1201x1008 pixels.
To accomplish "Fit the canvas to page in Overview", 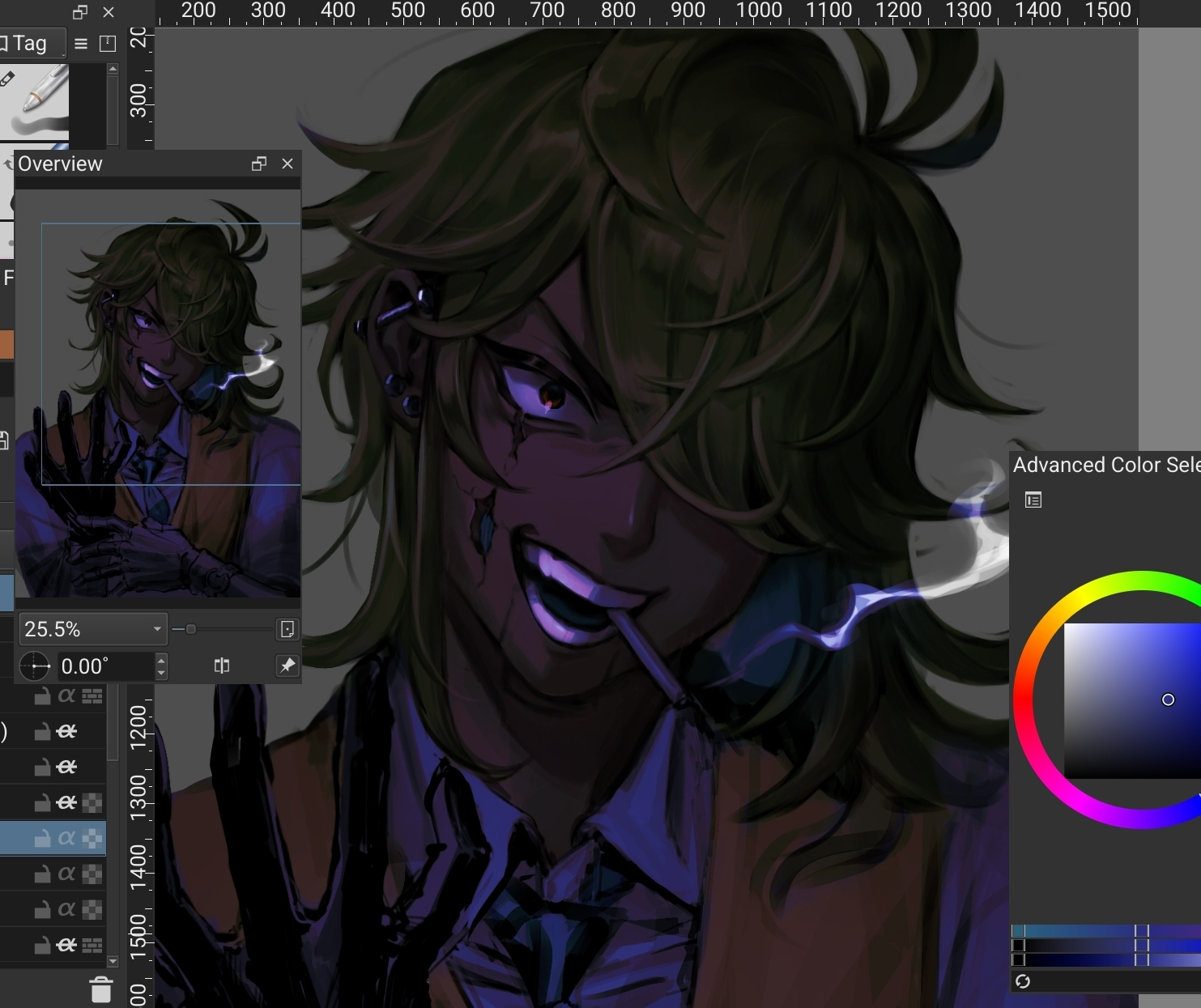I will point(287,629).
